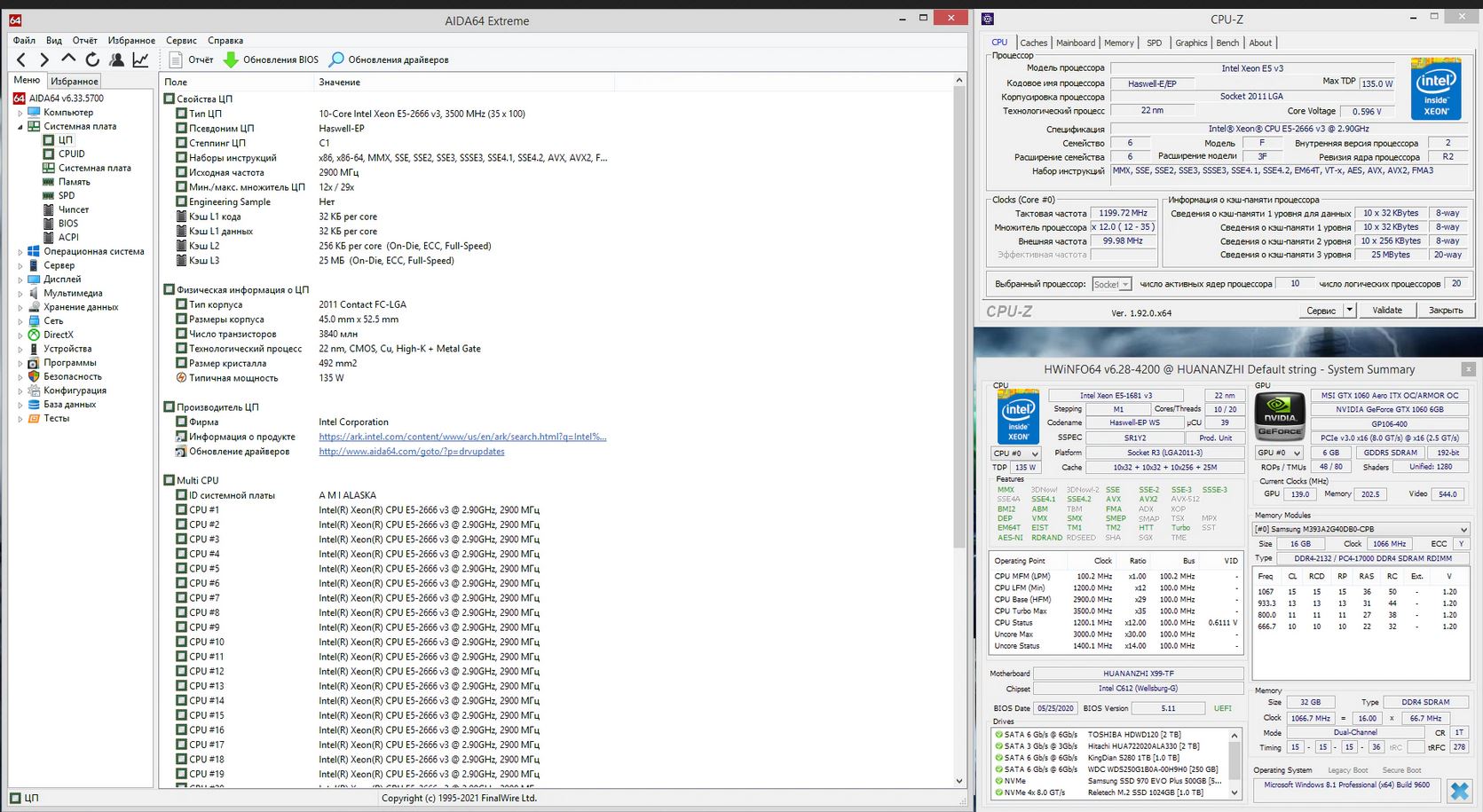Click the blue X icon in HWiNFO summary
1483x812 pixels.
(1459, 790)
